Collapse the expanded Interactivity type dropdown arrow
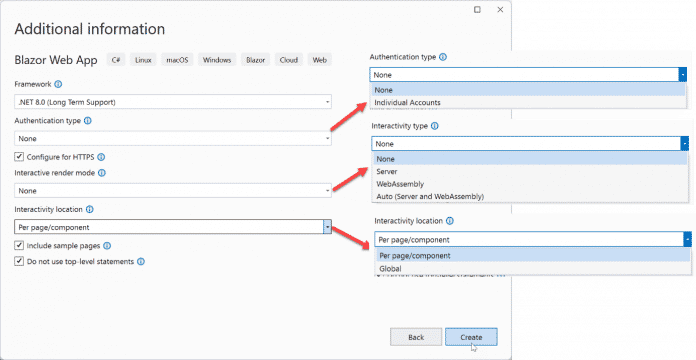Viewport: 696px width, 360px height. click(x=685, y=143)
